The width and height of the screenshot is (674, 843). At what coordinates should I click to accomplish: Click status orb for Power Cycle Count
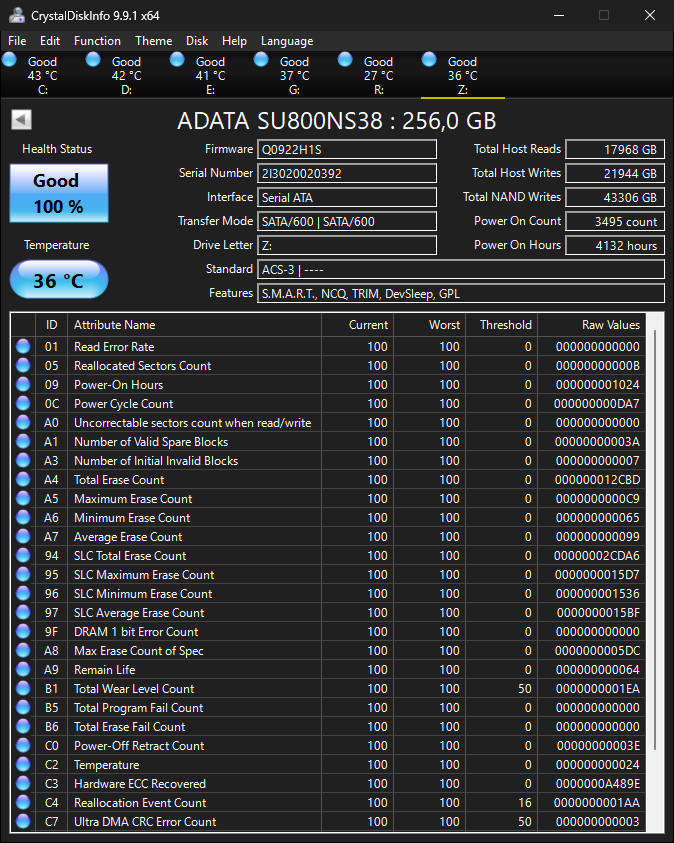(23, 403)
